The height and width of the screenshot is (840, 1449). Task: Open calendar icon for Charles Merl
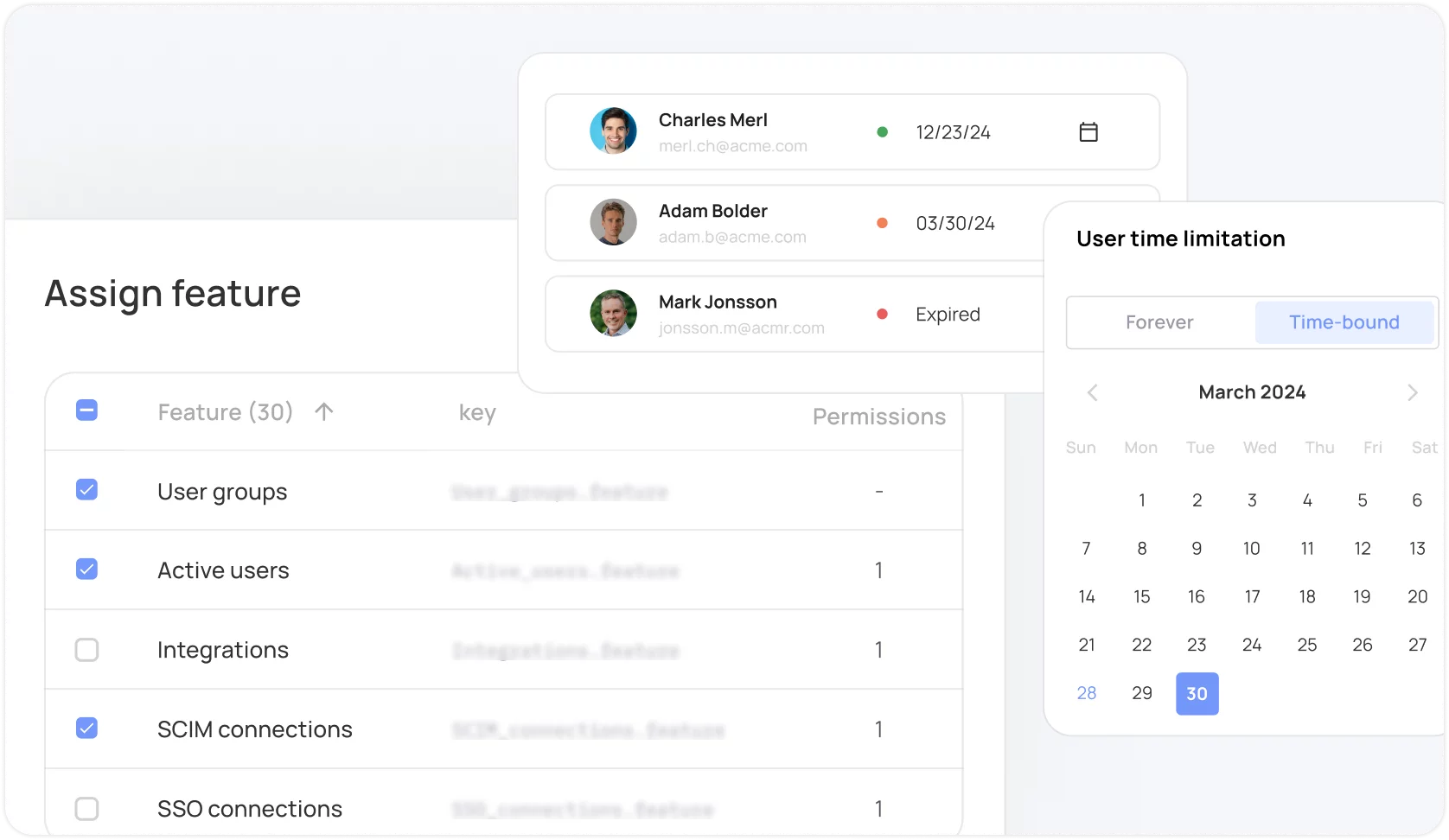click(x=1088, y=132)
